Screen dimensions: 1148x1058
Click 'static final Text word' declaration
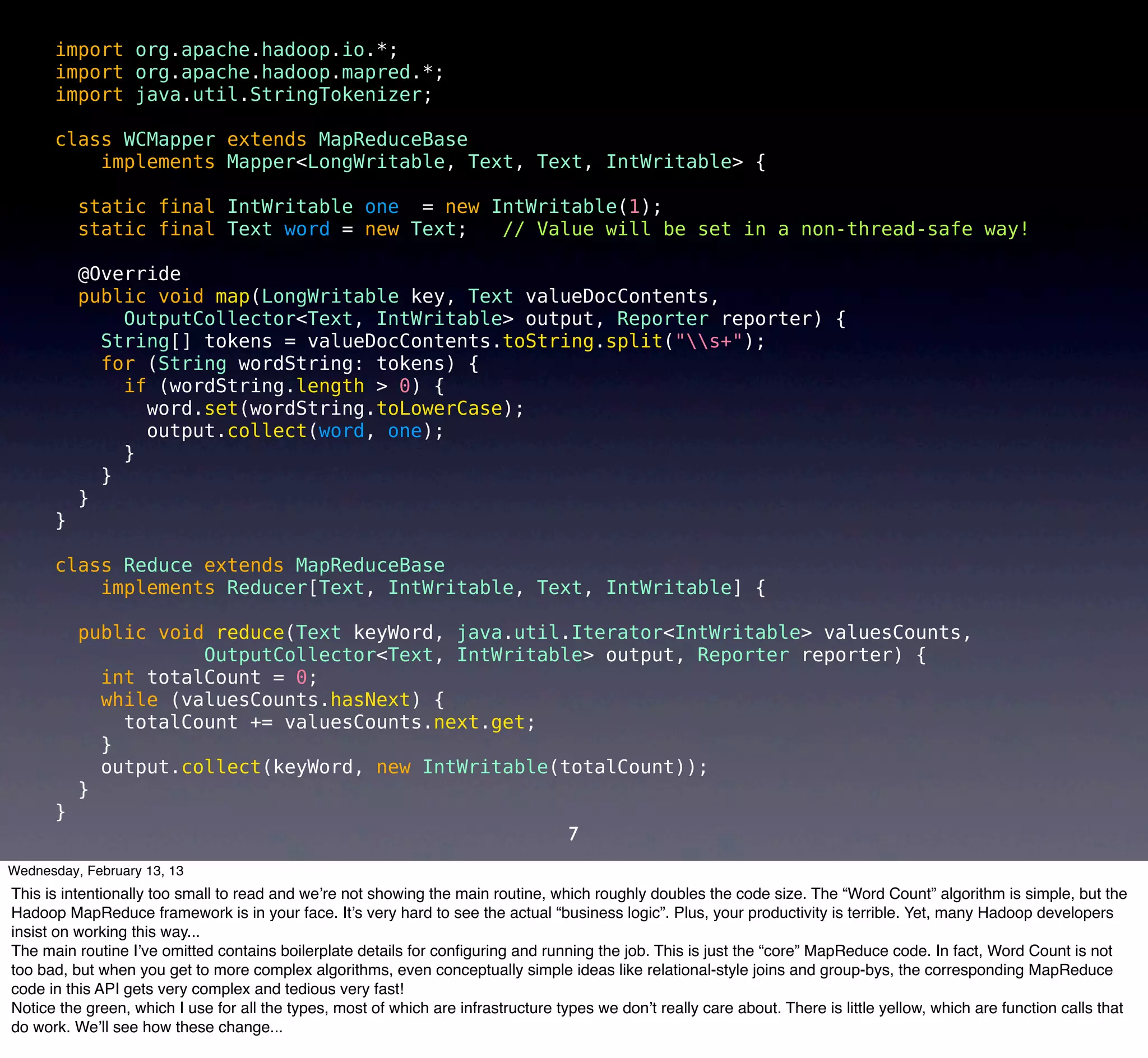coord(204,229)
